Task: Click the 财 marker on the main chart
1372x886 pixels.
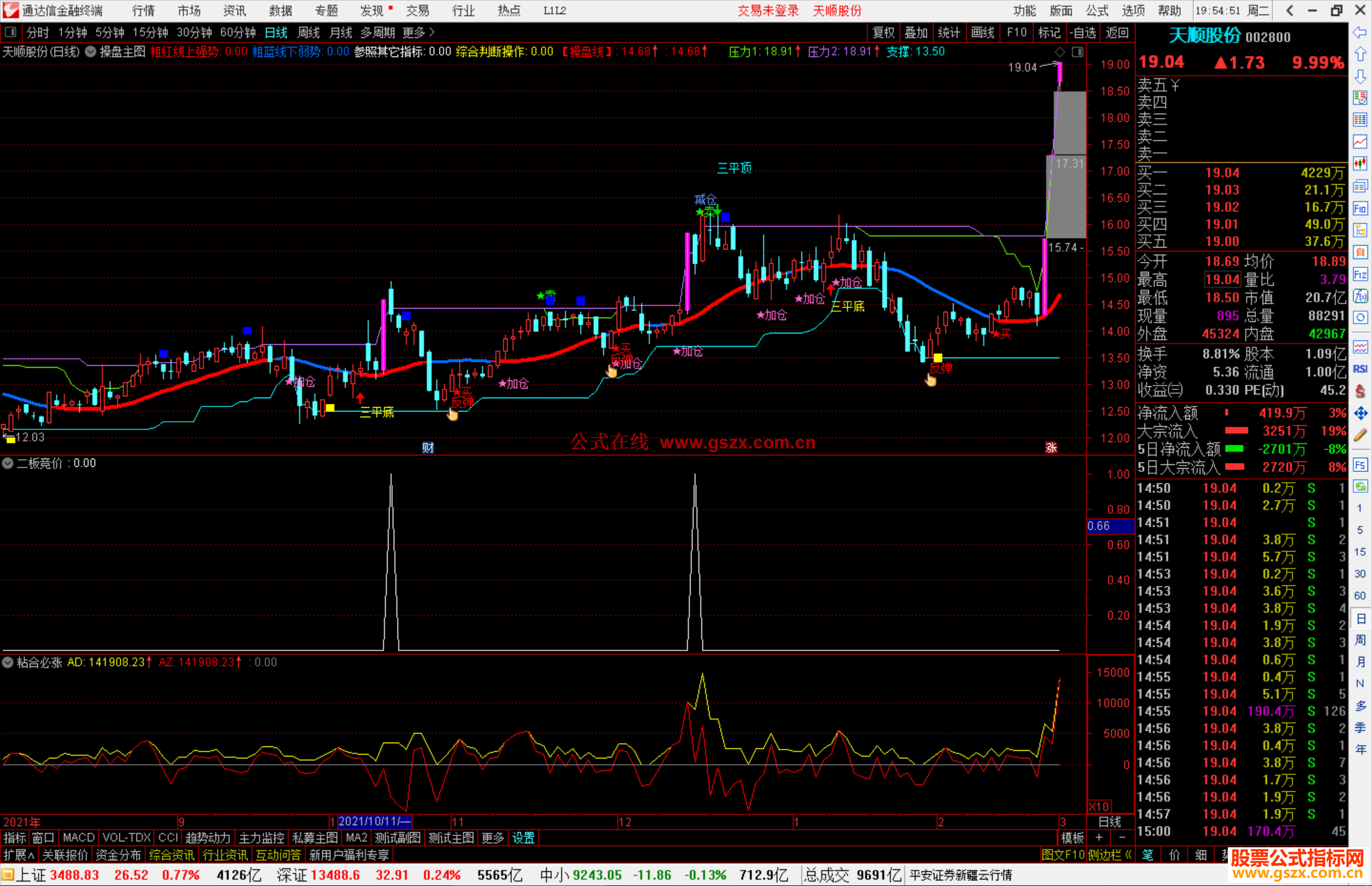Action: (x=428, y=448)
